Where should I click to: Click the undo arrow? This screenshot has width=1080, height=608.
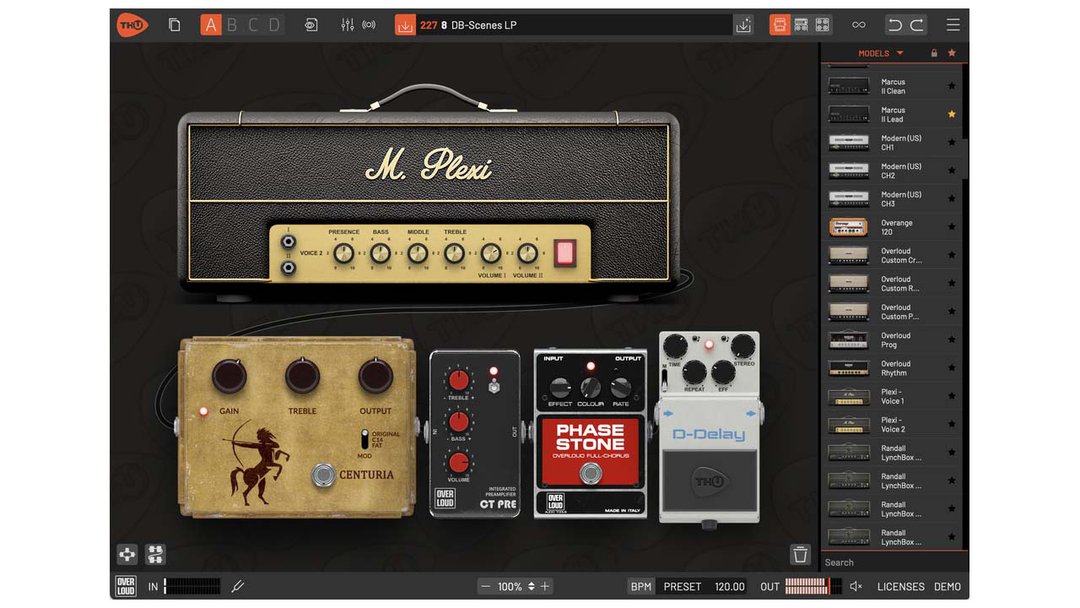[896, 25]
